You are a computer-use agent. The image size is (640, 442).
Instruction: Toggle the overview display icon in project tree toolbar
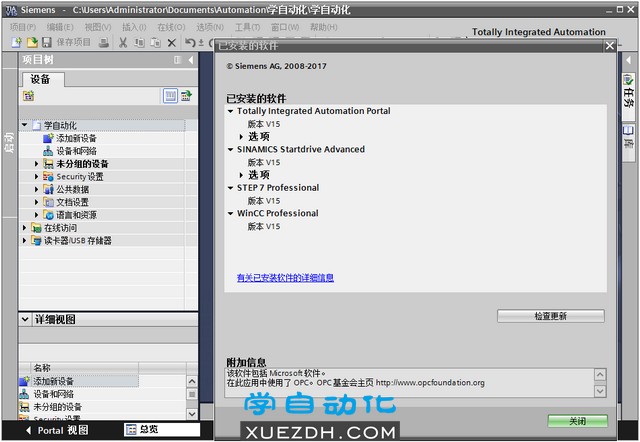(171, 96)
